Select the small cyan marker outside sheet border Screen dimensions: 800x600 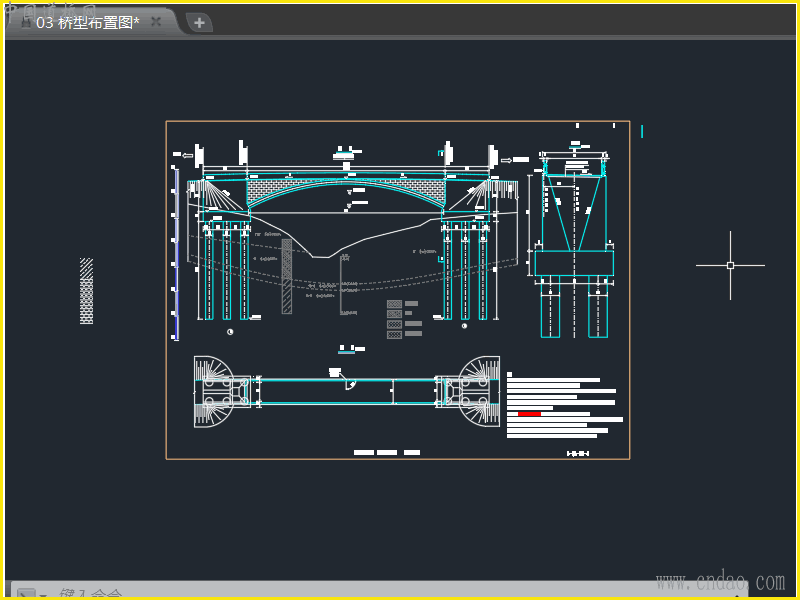tap(642, 131)
